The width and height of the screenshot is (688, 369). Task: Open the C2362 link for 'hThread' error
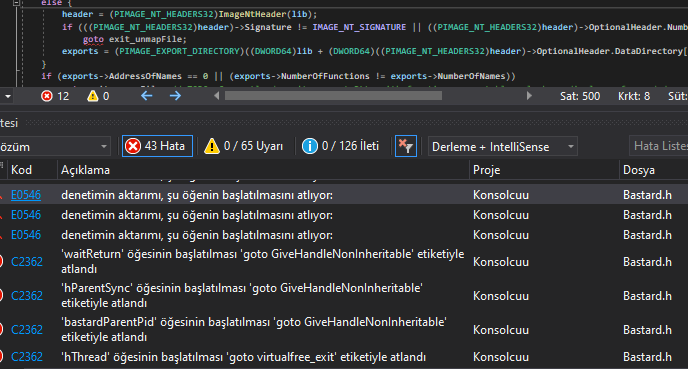(27, 357)
